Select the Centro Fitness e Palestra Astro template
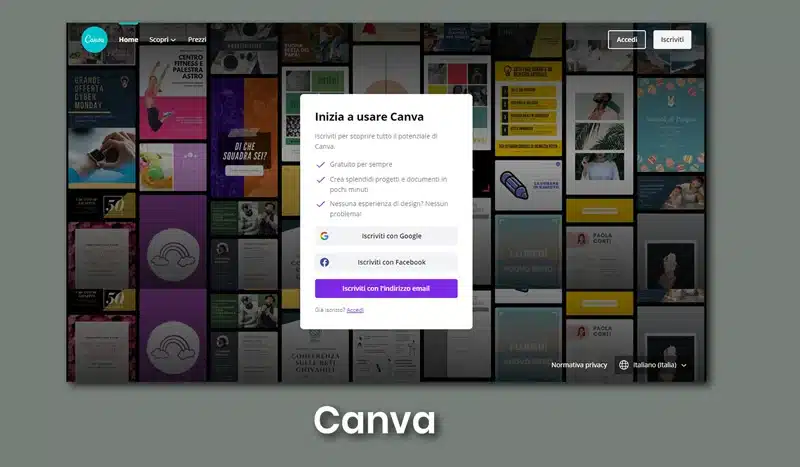 (173, 92)
